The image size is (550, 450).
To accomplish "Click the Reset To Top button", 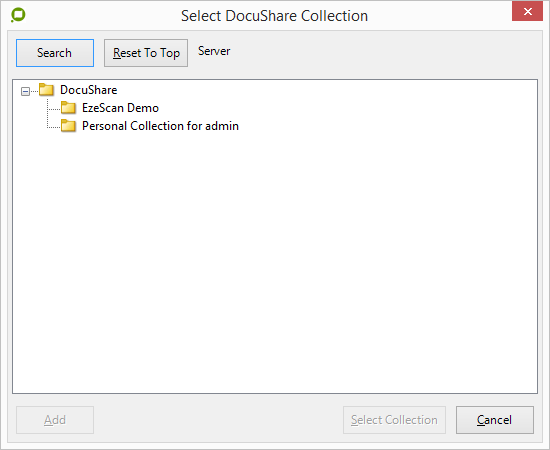I will coord(146,53).
